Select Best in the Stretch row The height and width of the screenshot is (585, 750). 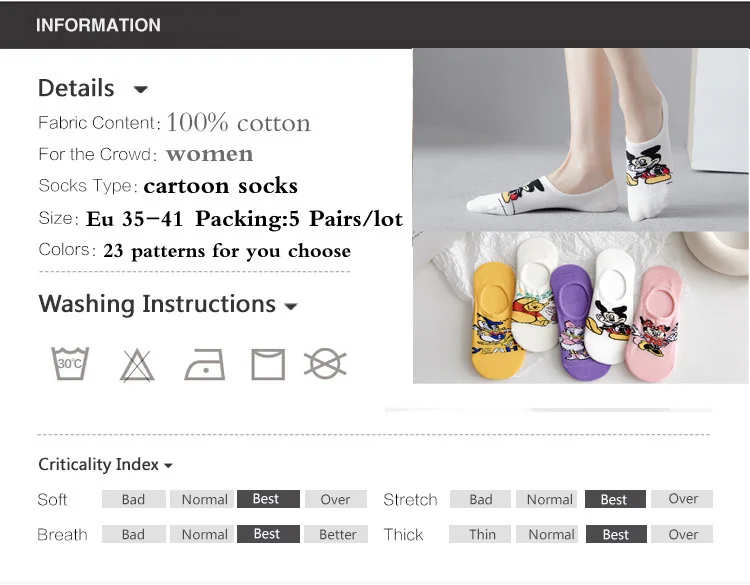coord(615,499)
